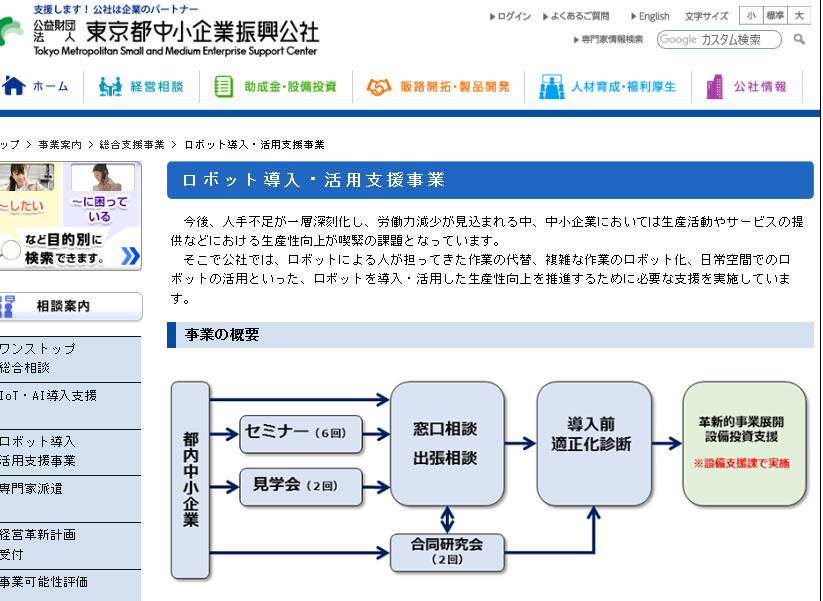This screenshot has width=823, height=601.
Task: Click 革新的事業展開設備投資支援 green box
Action: point(744,444)
